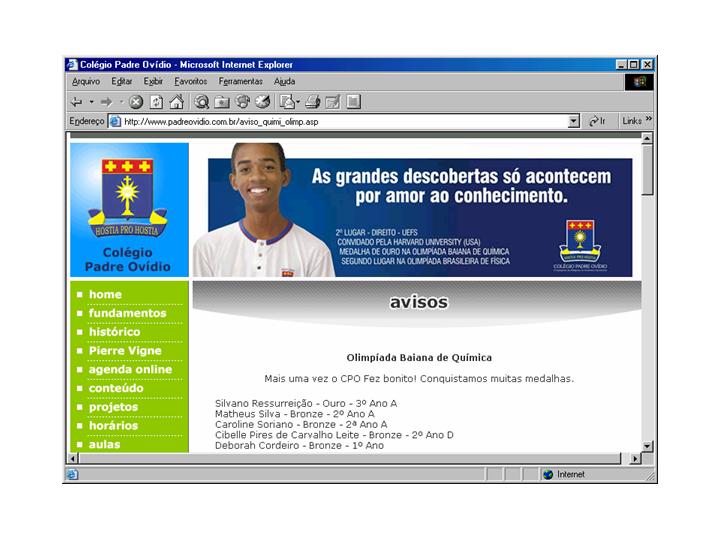Click the 'avisos' section header
Viewport: 720px width, 540px height.
click(x=418, y=302)
